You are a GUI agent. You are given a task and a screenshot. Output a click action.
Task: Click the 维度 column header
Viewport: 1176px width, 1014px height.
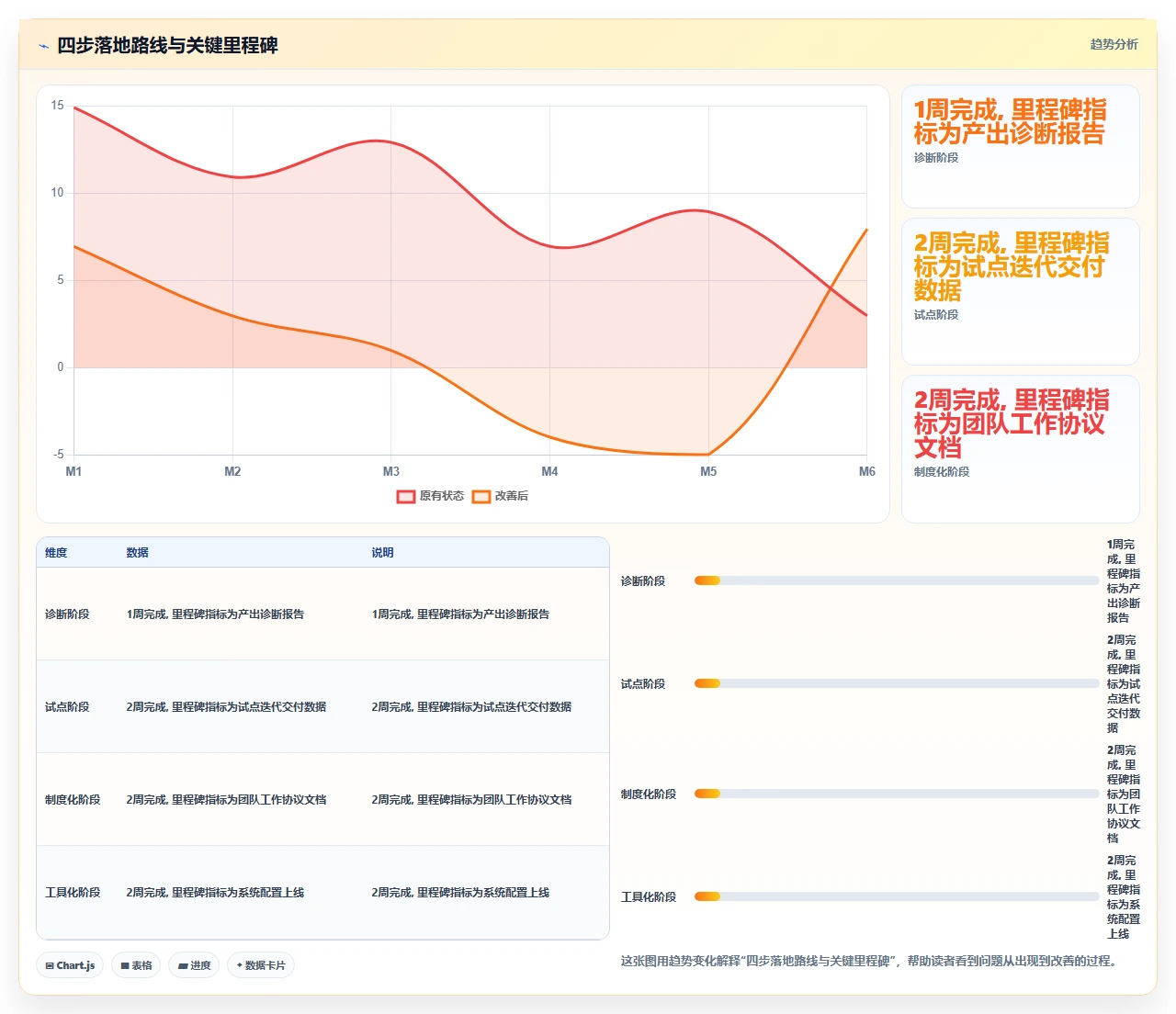(56, 553)
